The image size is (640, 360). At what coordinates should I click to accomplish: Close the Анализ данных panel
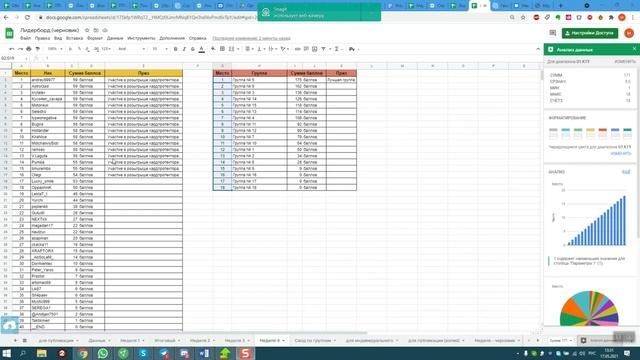634,49
